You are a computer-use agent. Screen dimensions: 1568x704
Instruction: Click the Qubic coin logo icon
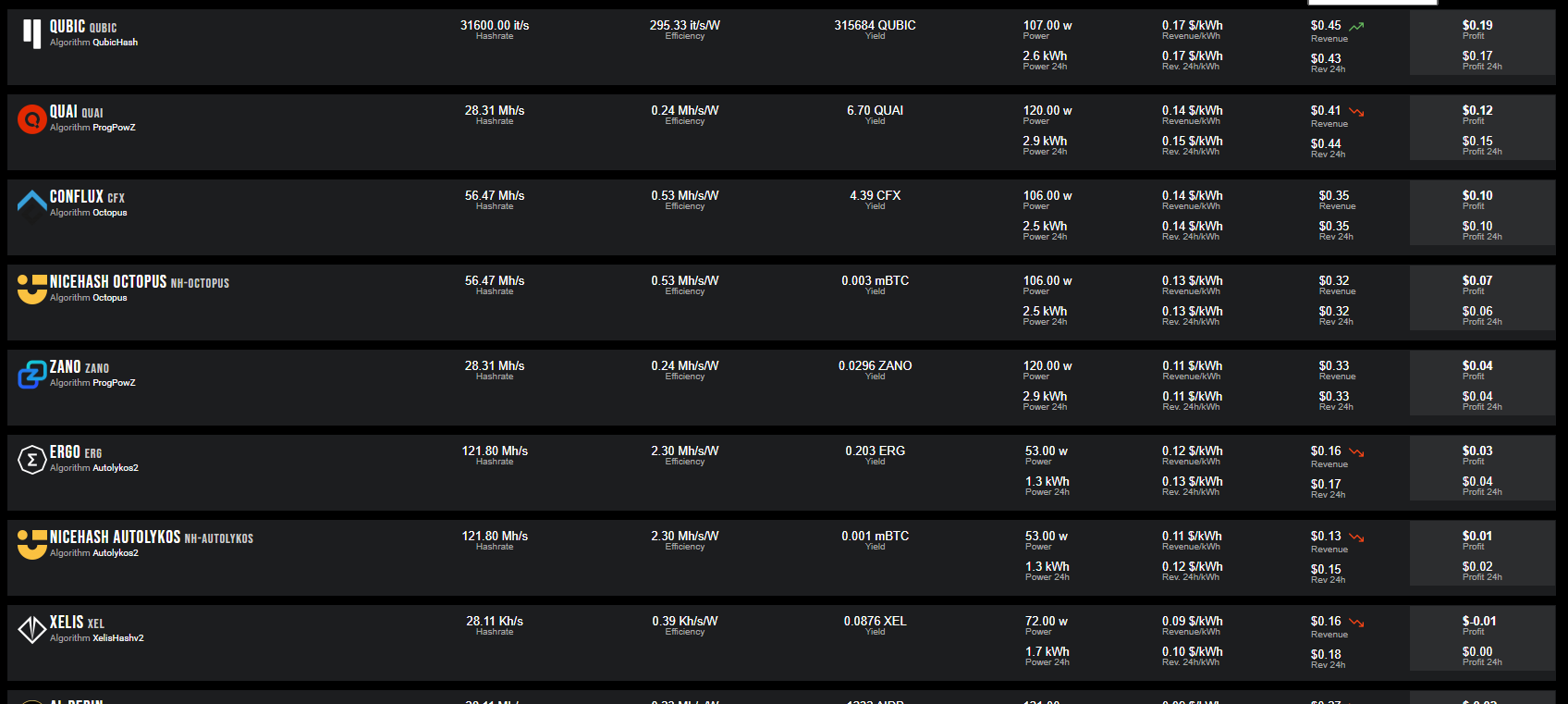coord(31,33)
